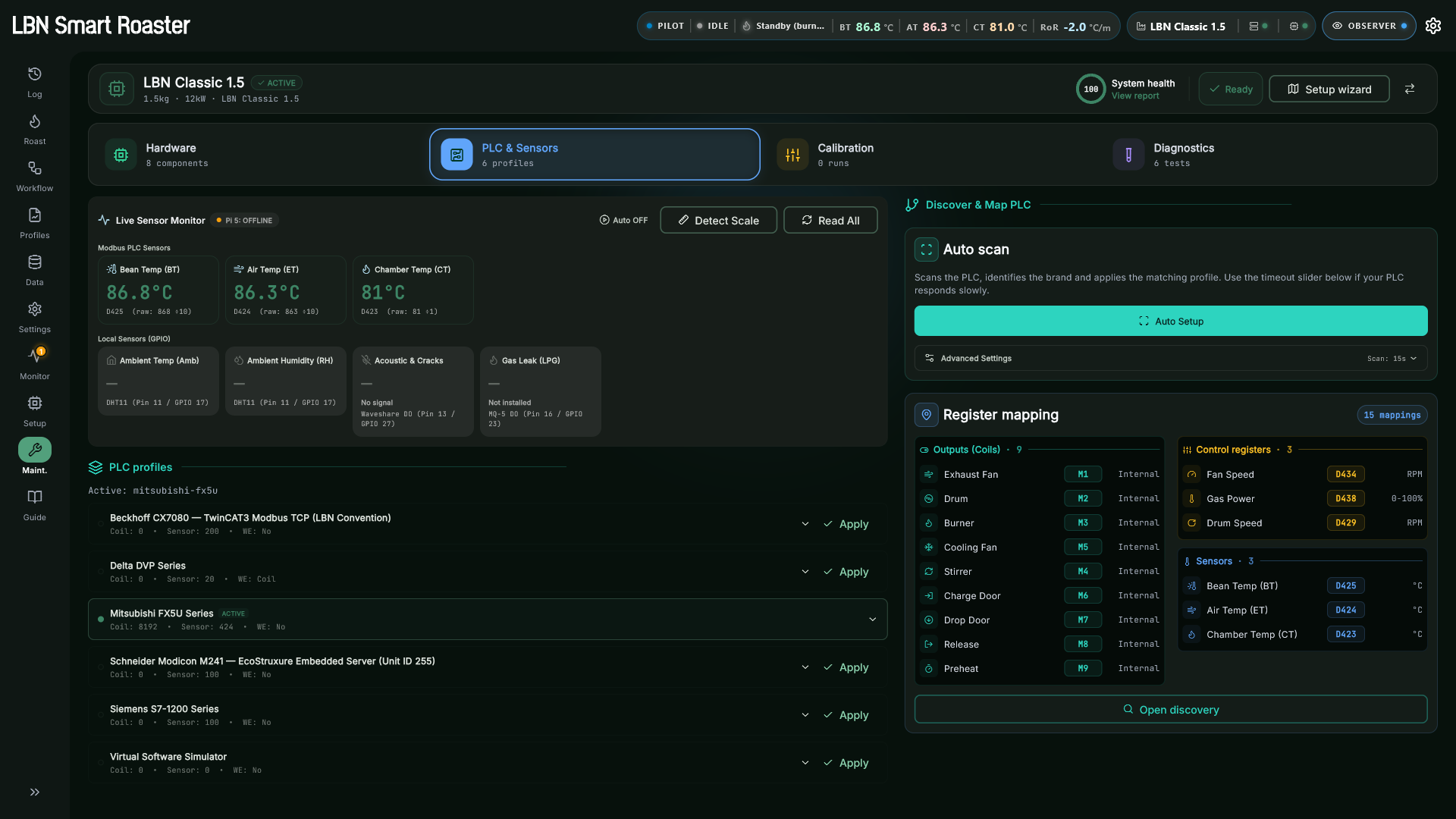
Task: Click the Gas Power thermometer icon
Action: 1191,499
